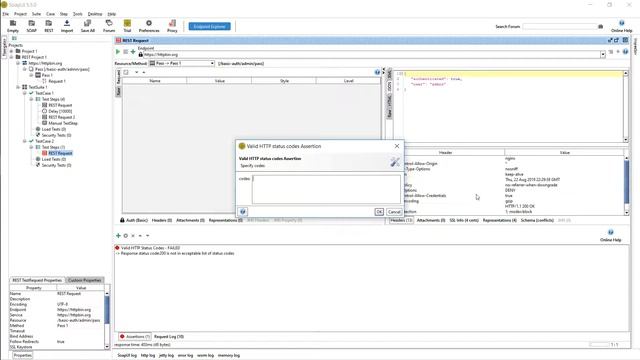640x360 pixels.
Task: Click the Properties button at bottom left
Action: coord(22,355)
